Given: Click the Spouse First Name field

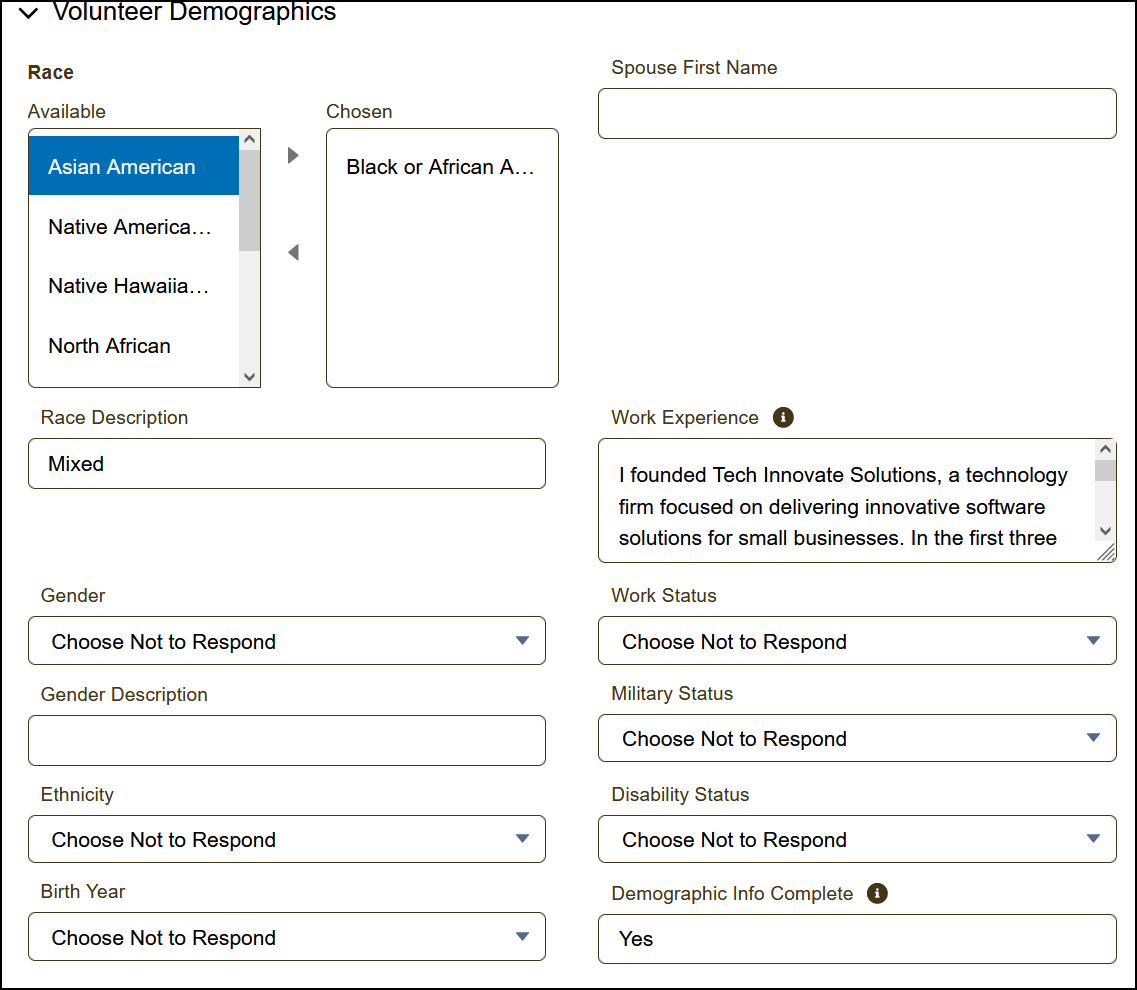Looking at the screenshot, I should click(x=857, y=113).
